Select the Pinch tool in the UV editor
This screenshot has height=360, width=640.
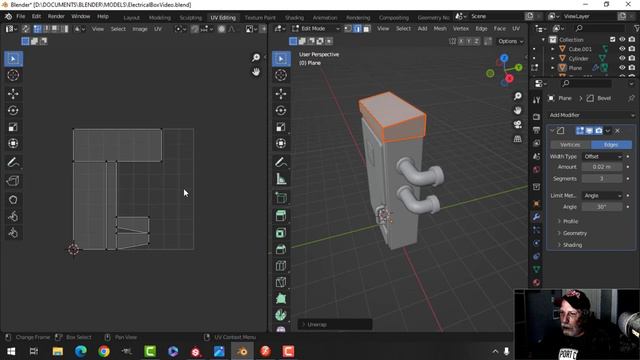pos(13,233)
